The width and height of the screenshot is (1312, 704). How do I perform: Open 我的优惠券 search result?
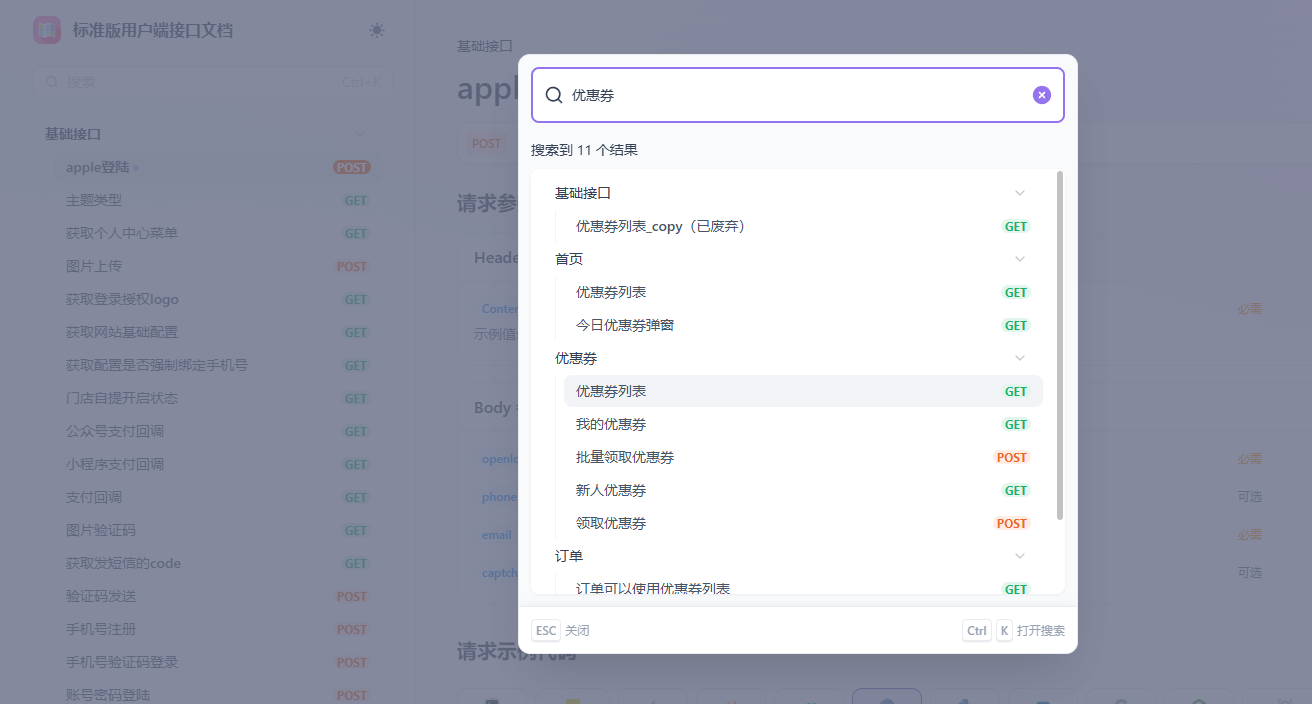pyautogui.click(x=611, y=424)
